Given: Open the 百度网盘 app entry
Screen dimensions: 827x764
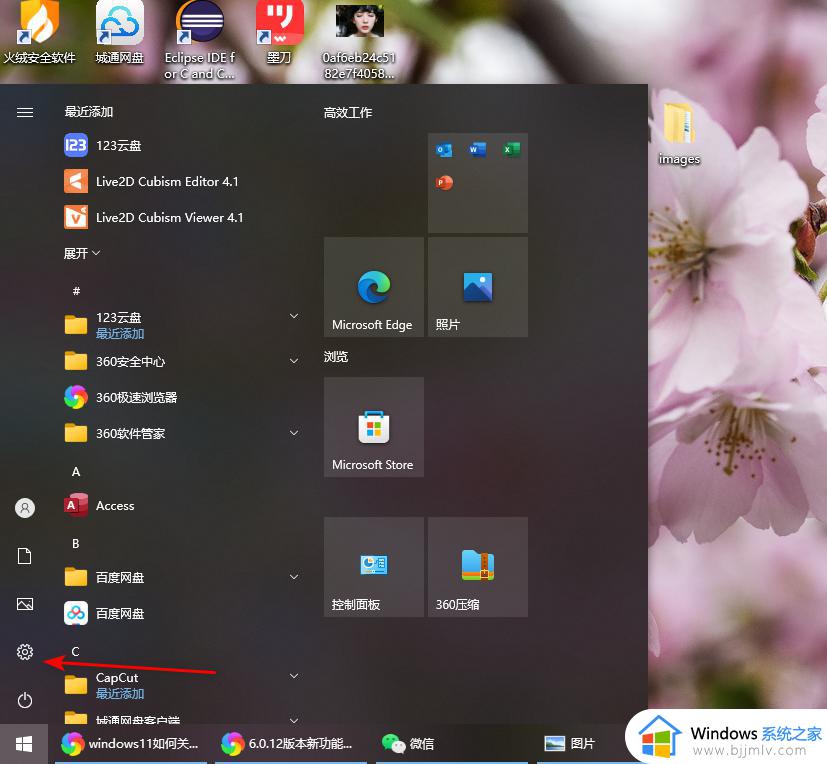Looking at the screenshot, I should [x=181, y=613].
